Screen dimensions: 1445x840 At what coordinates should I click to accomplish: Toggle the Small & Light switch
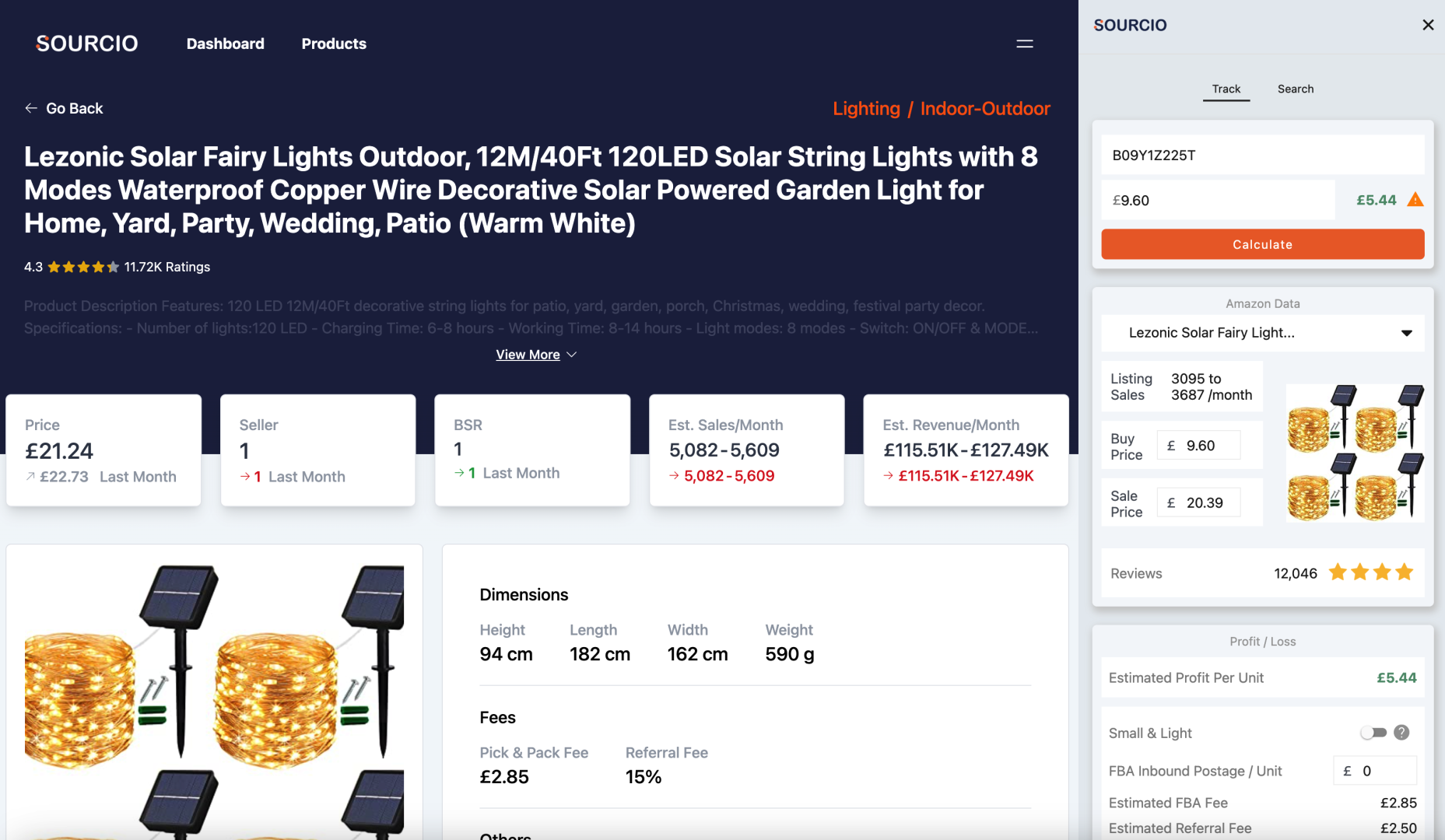tap(1374, 732)
